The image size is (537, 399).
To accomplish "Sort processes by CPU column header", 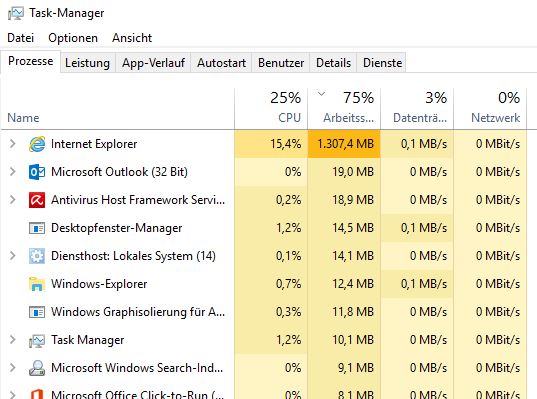I will (x=271, y=108).
